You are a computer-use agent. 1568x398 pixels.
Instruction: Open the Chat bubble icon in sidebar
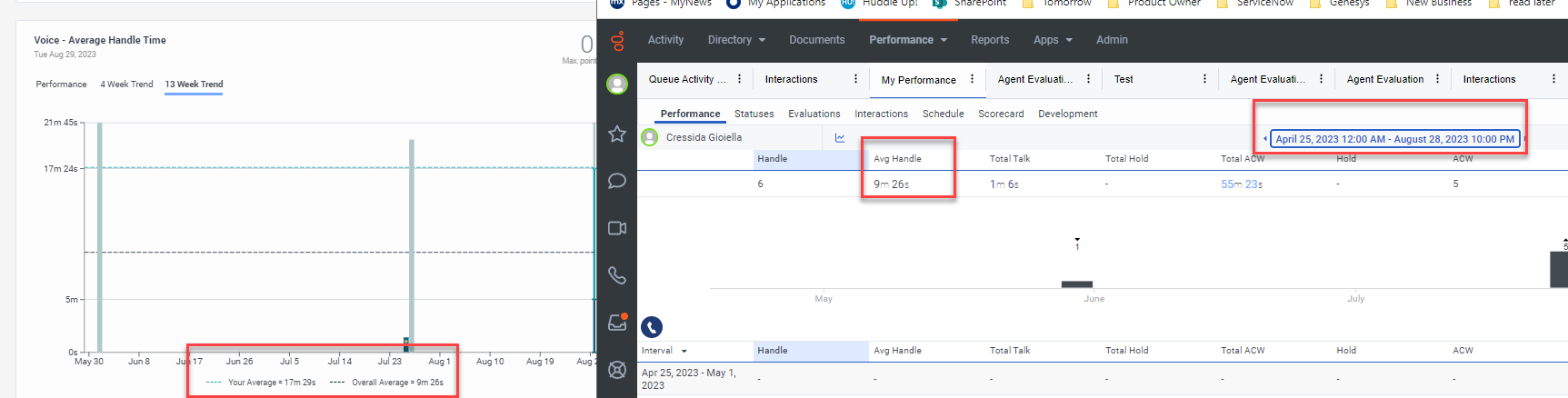[x=617, y=181]
